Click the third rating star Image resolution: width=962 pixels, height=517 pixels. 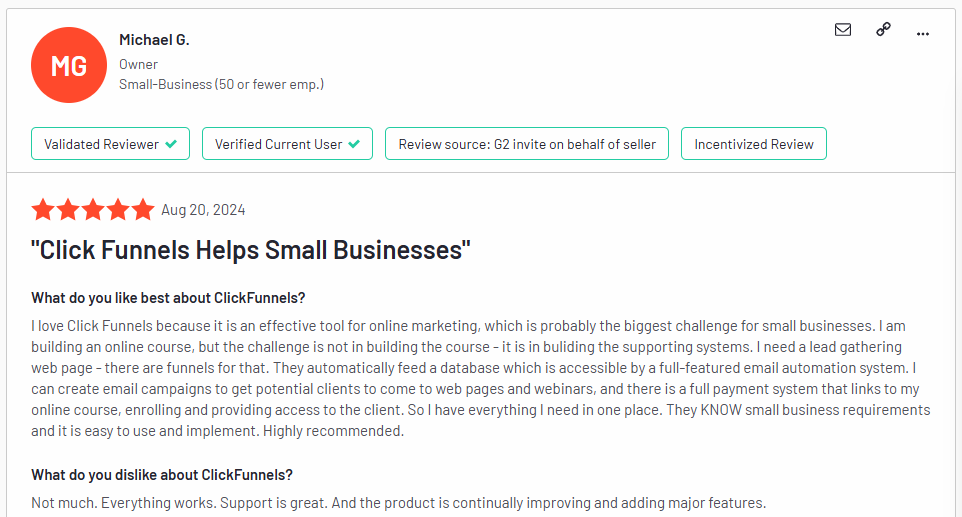[93, 210]
